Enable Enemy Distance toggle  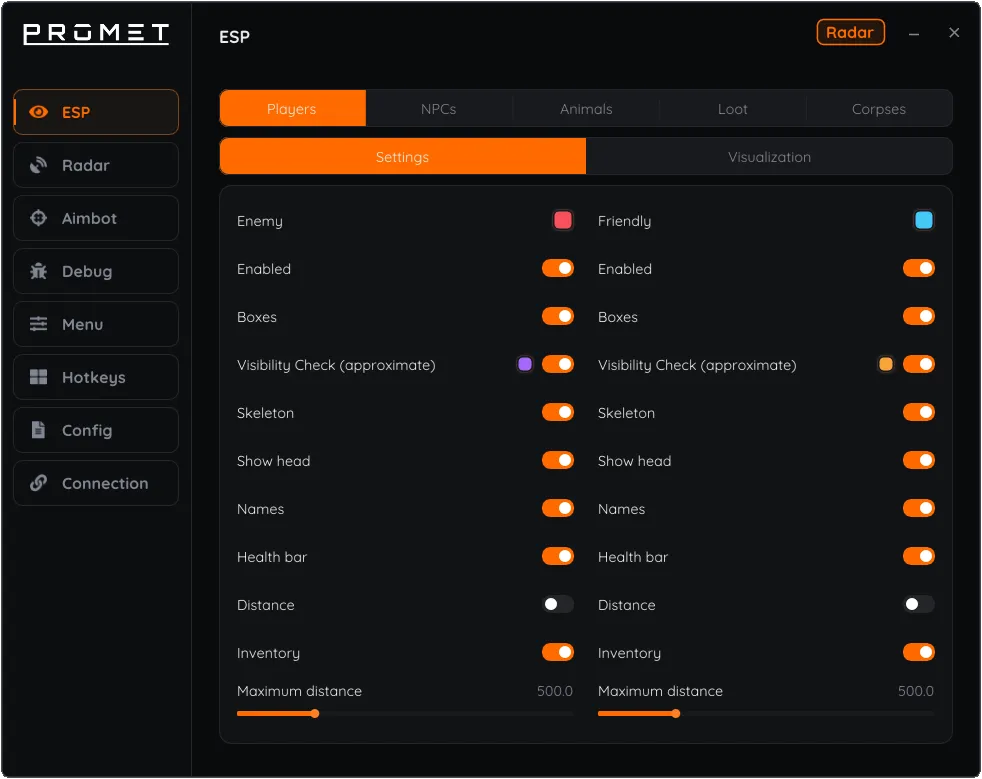coord(558,604)
